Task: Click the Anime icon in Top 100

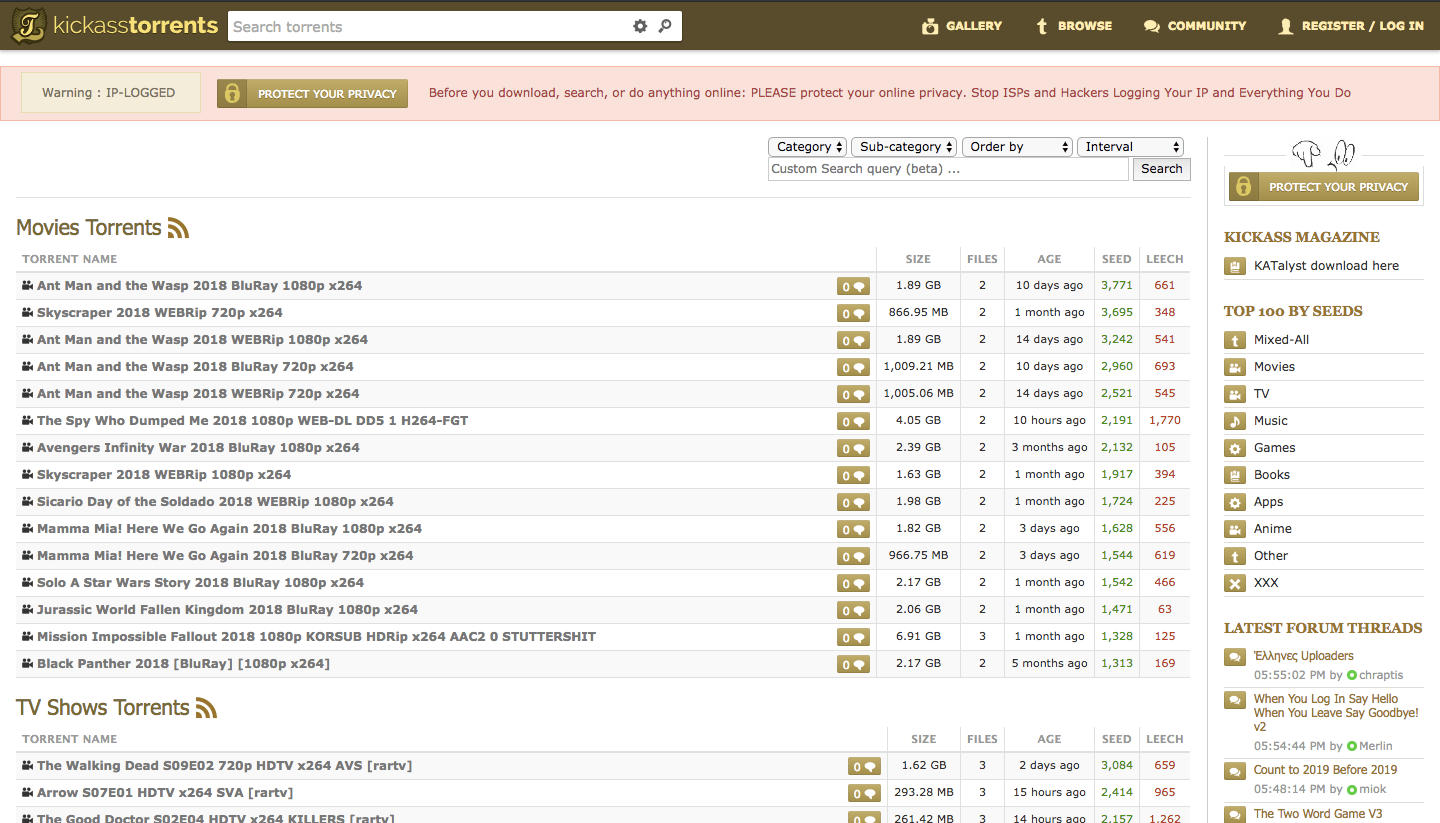Action: click(1235, 529)
